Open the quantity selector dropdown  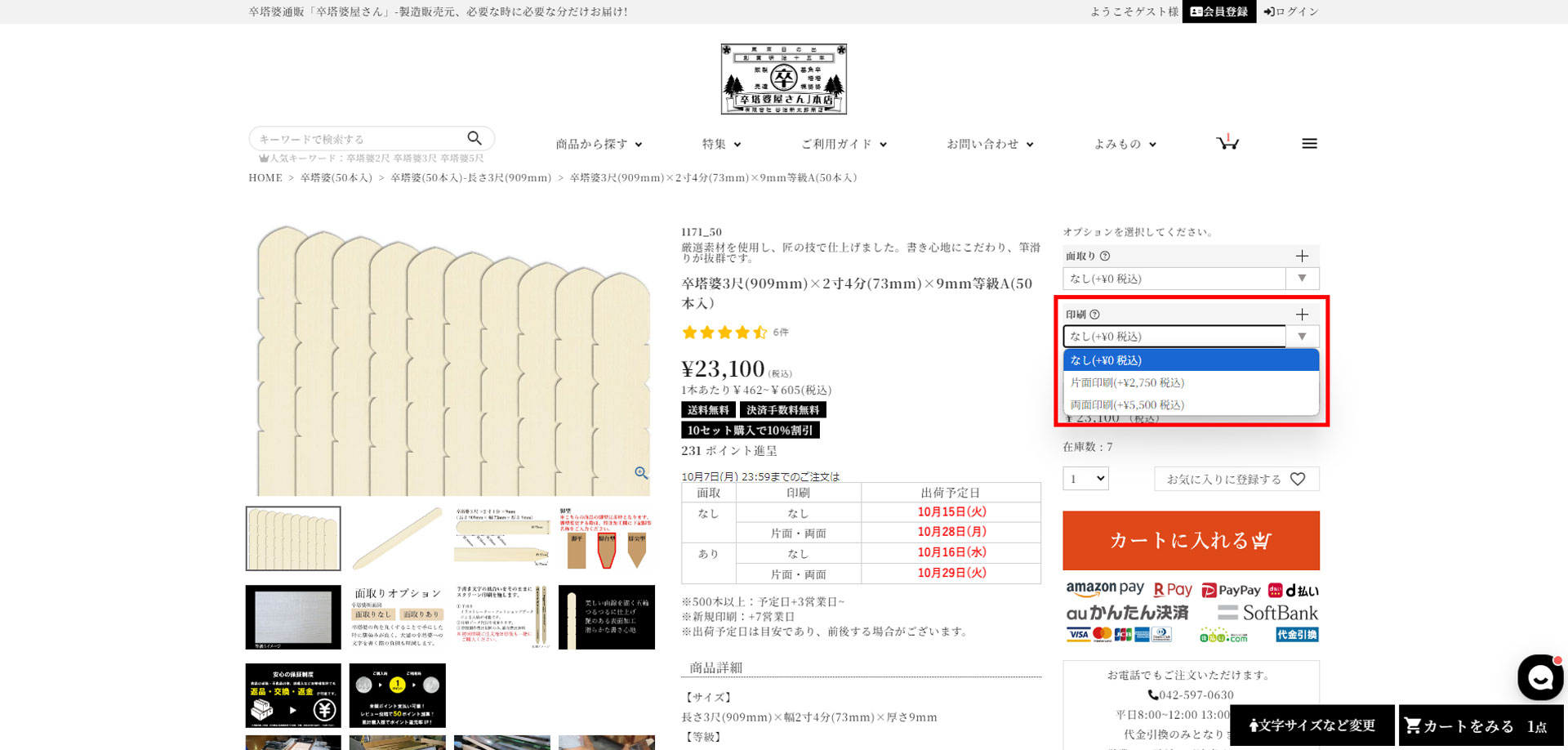pos(1085,479)
